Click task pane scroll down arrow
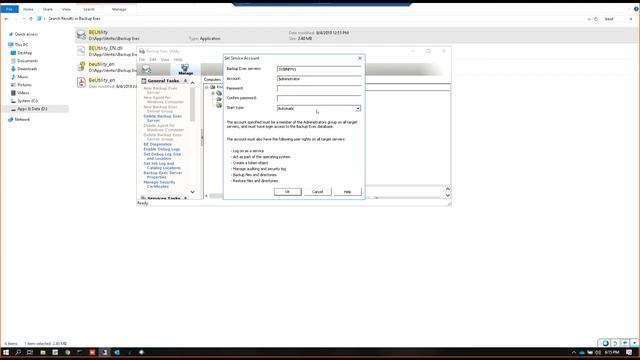 point(193,192)
